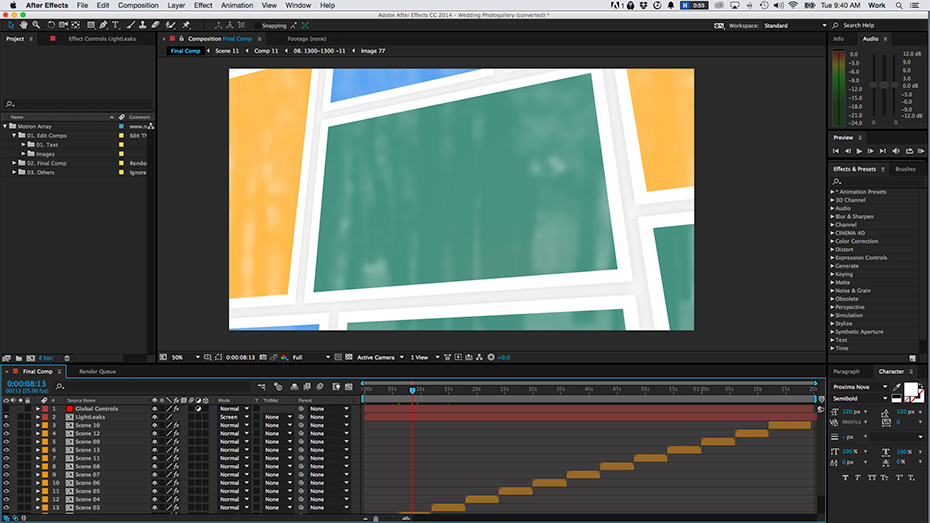The width and height of the screenshot is (930, 523).
Task: Expand the 02. Final Comp folder
Action: point(15,163)
